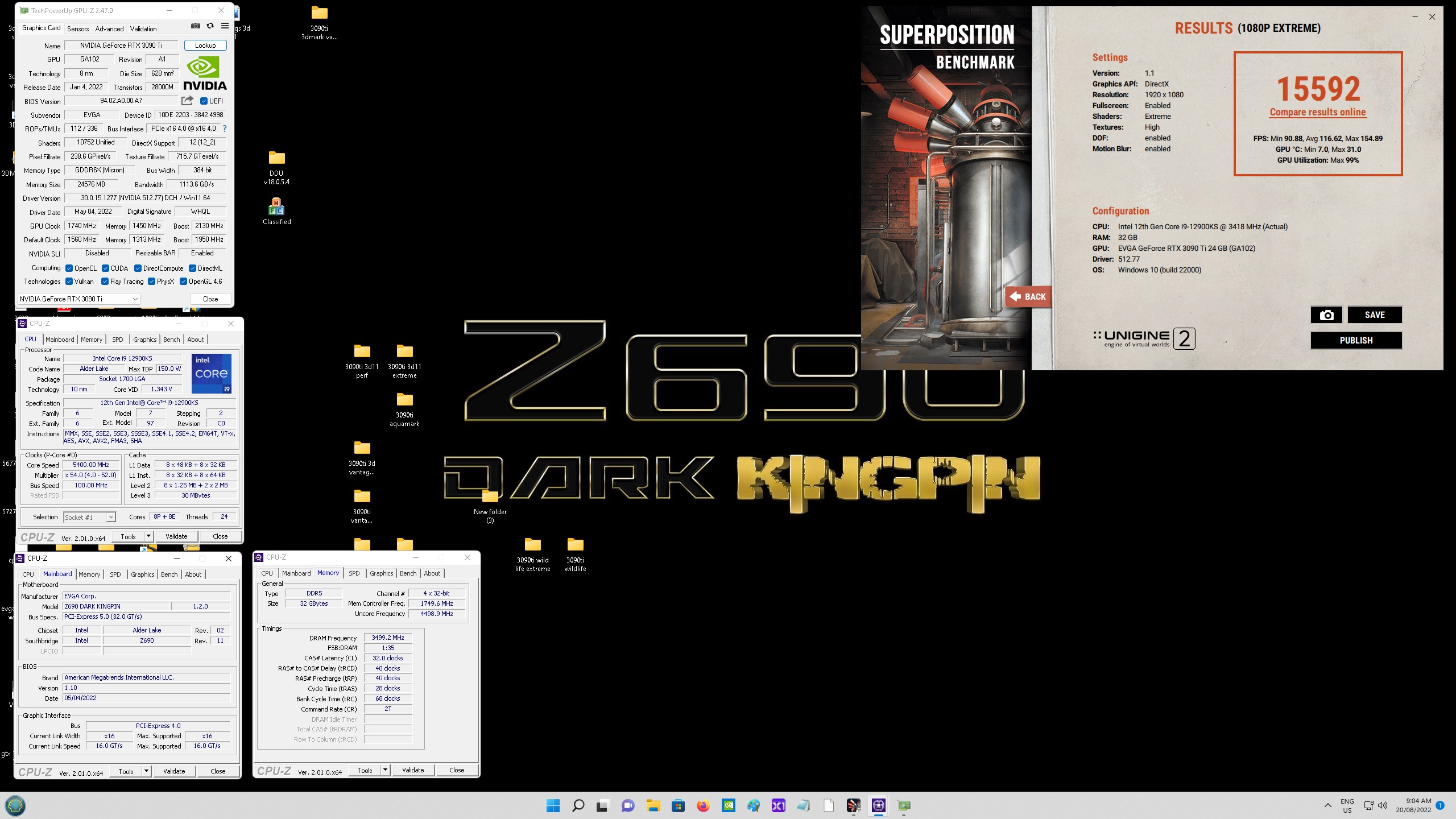
Task: Toggle the PhysX checkbox
Action: tap(151, 282)
